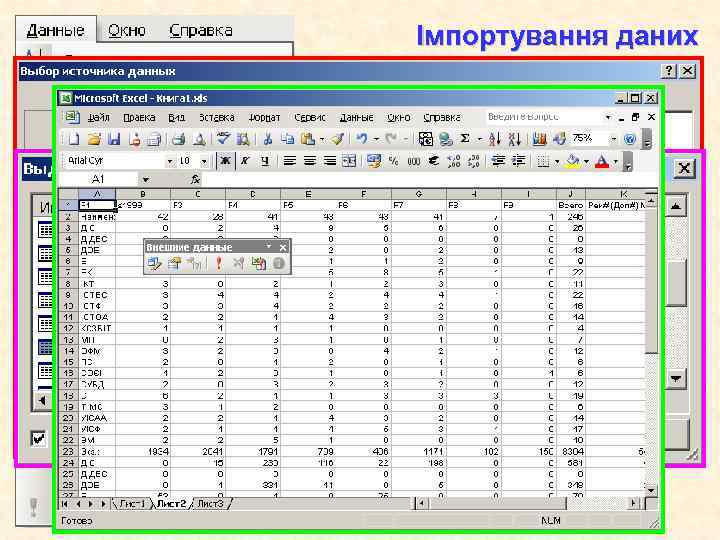Open Excel Help blue question icon
Image resolution: width=720 pixels, height=540 pixels.
tap(630, 139)
